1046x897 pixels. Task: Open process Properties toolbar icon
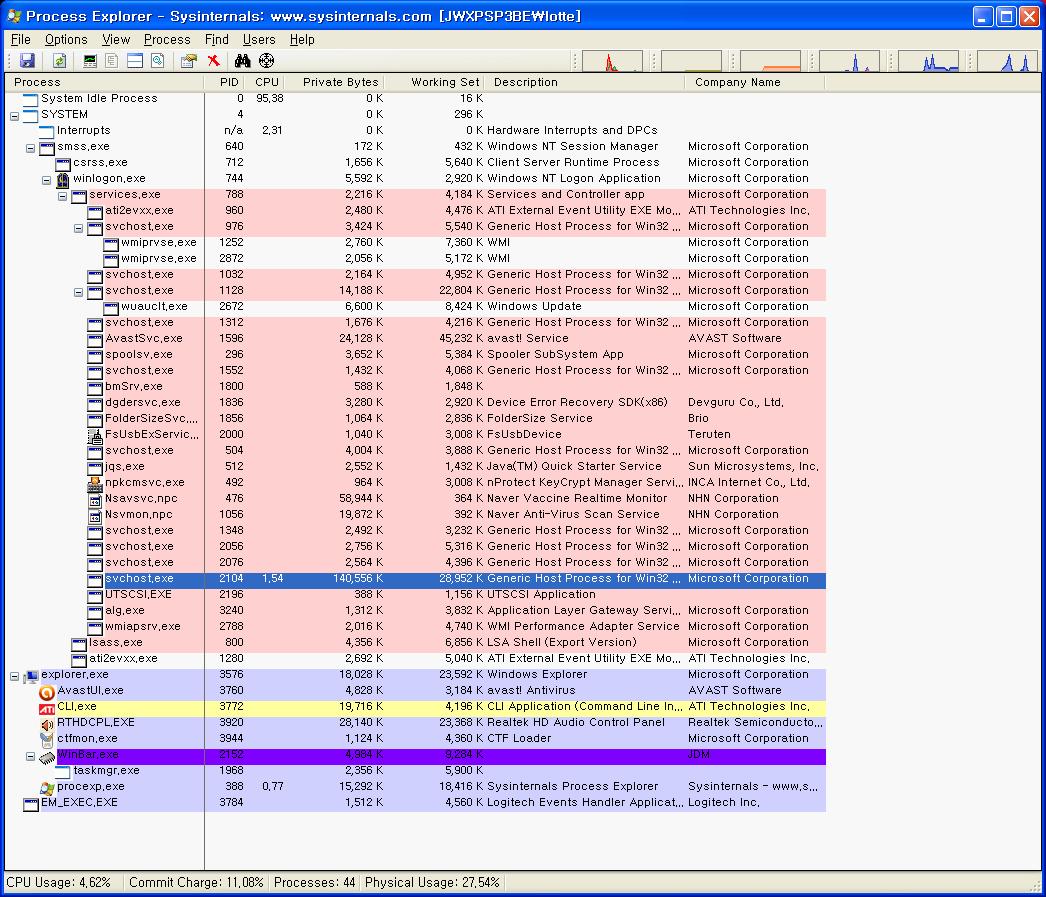189,61
